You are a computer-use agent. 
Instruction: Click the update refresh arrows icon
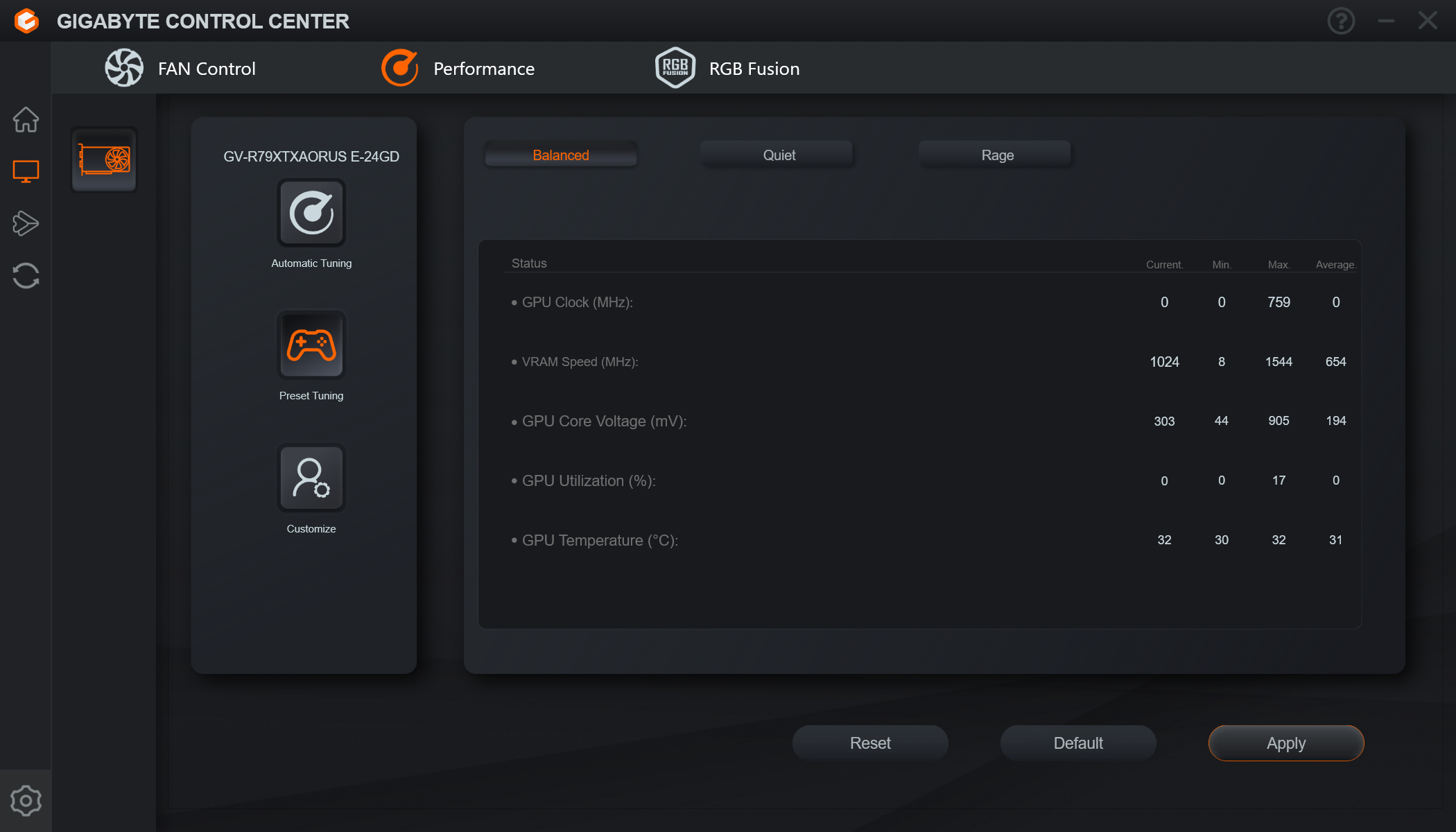pyautogui.click(x=26, y=275)
